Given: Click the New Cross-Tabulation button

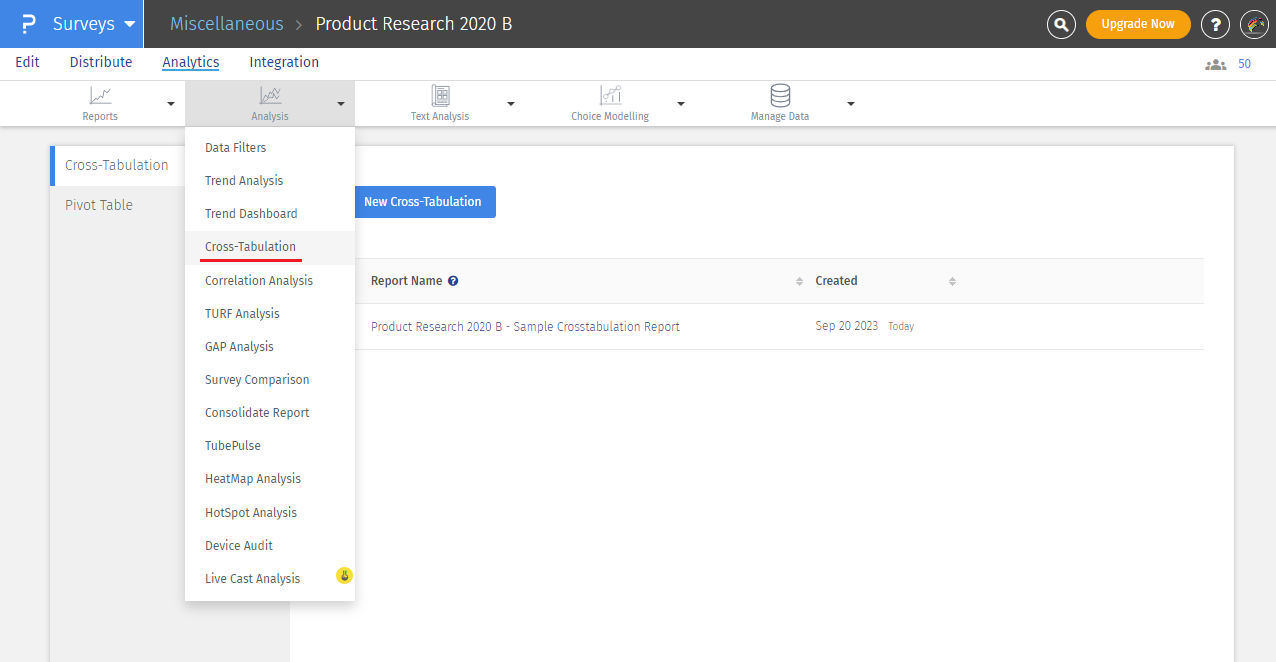Looking at the screenshot, I should tap(422, 202).
